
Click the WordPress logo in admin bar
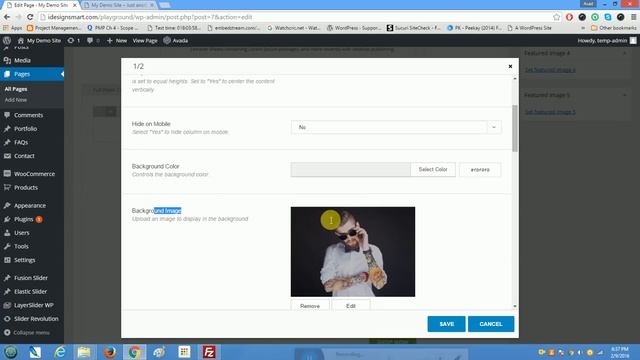[7, 40]
